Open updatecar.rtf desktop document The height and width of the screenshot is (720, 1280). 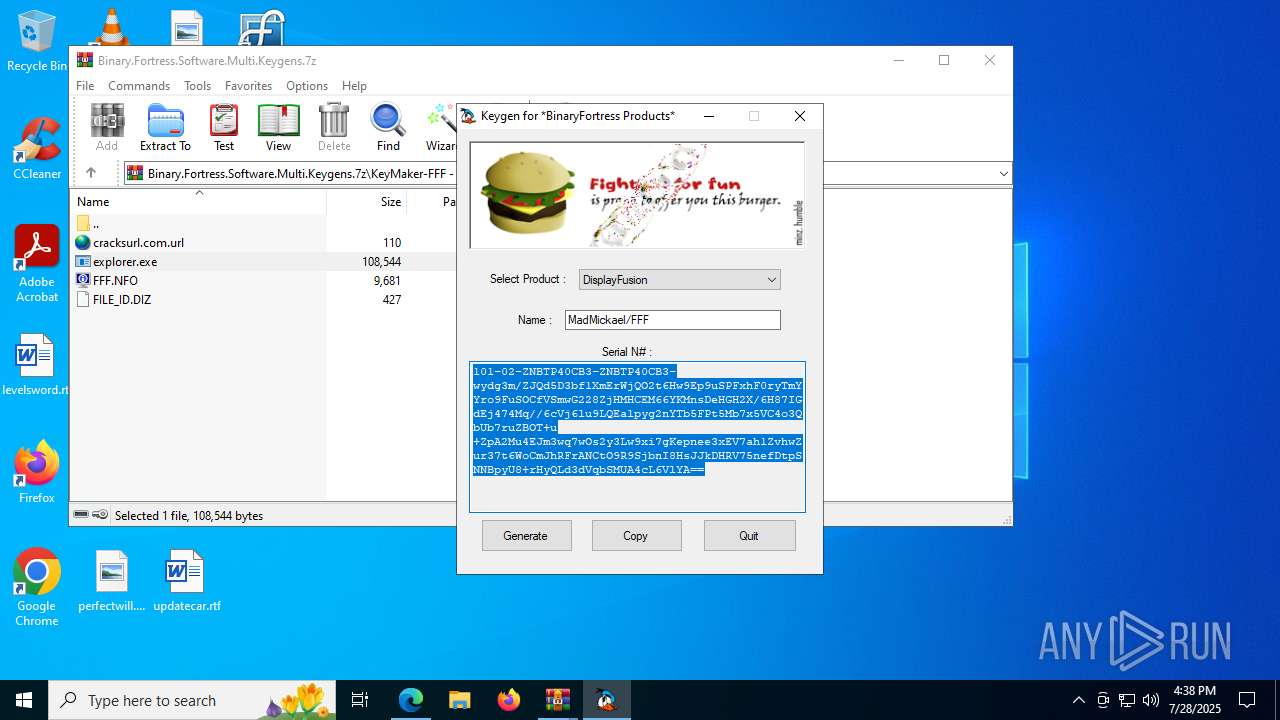(x=186, y=581)
